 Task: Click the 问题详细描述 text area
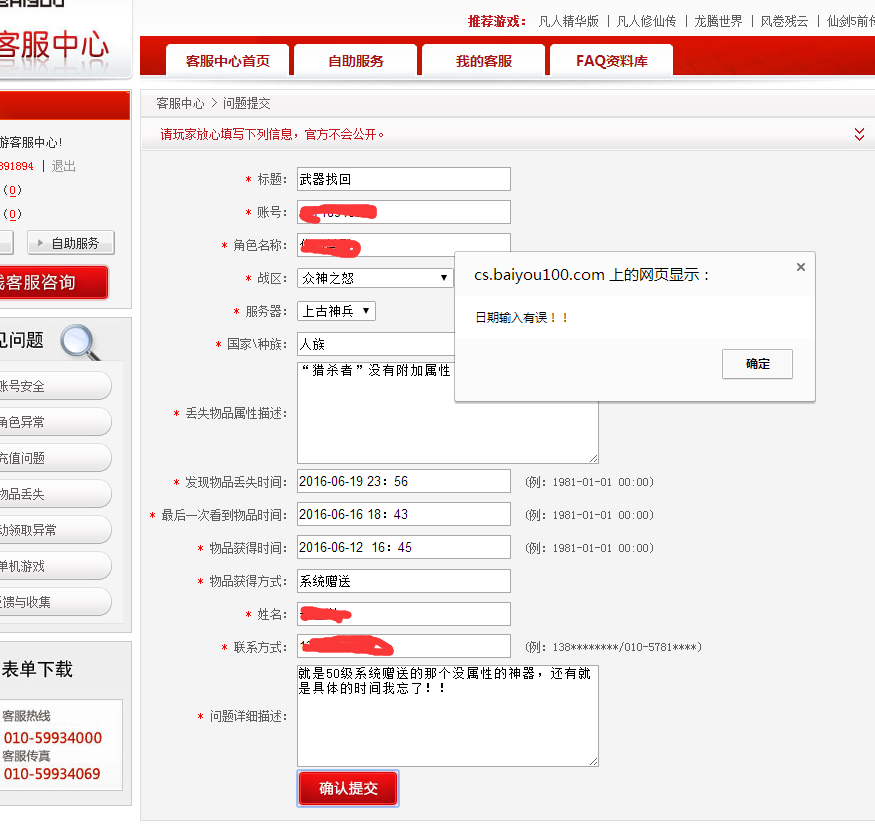point(447,716)
